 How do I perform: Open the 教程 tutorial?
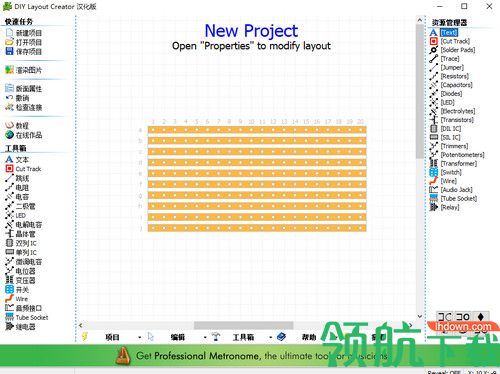coord(17,126)
